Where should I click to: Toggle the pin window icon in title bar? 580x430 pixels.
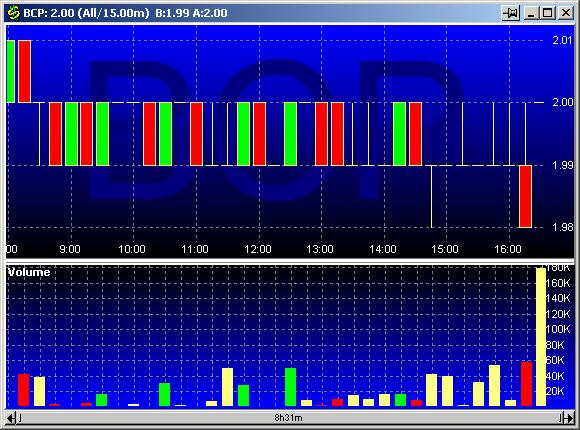(510, 13)
